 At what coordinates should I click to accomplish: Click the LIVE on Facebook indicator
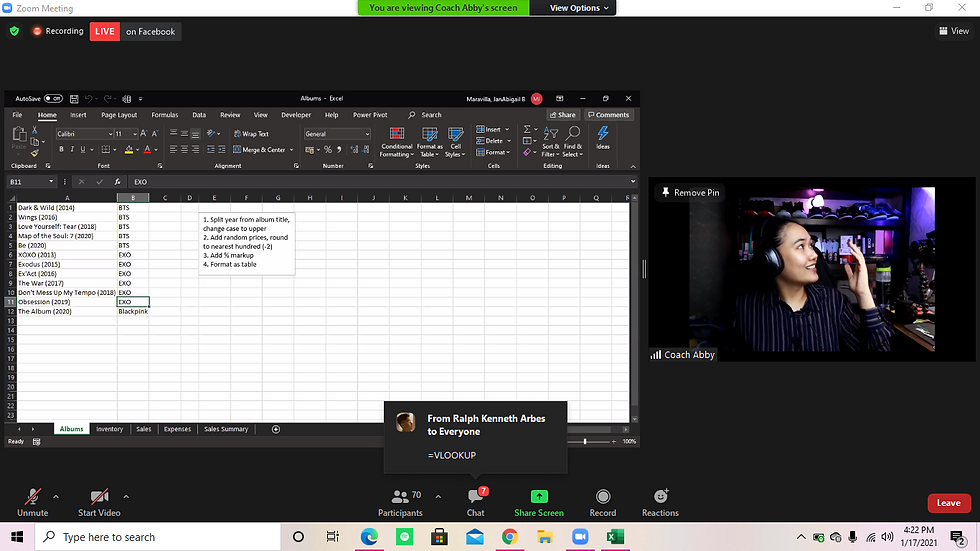135,31
